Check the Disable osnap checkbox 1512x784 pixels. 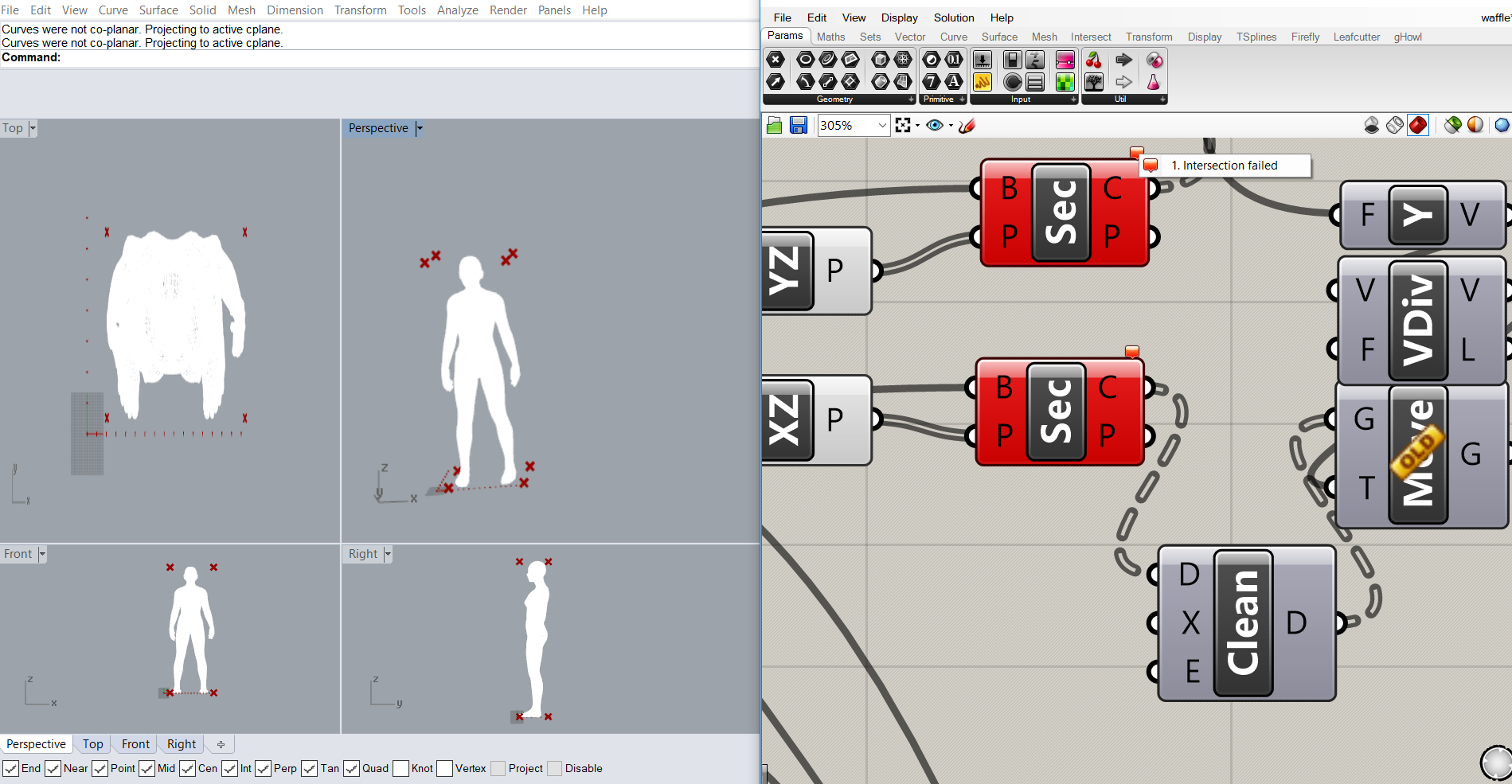coord(555,768)
